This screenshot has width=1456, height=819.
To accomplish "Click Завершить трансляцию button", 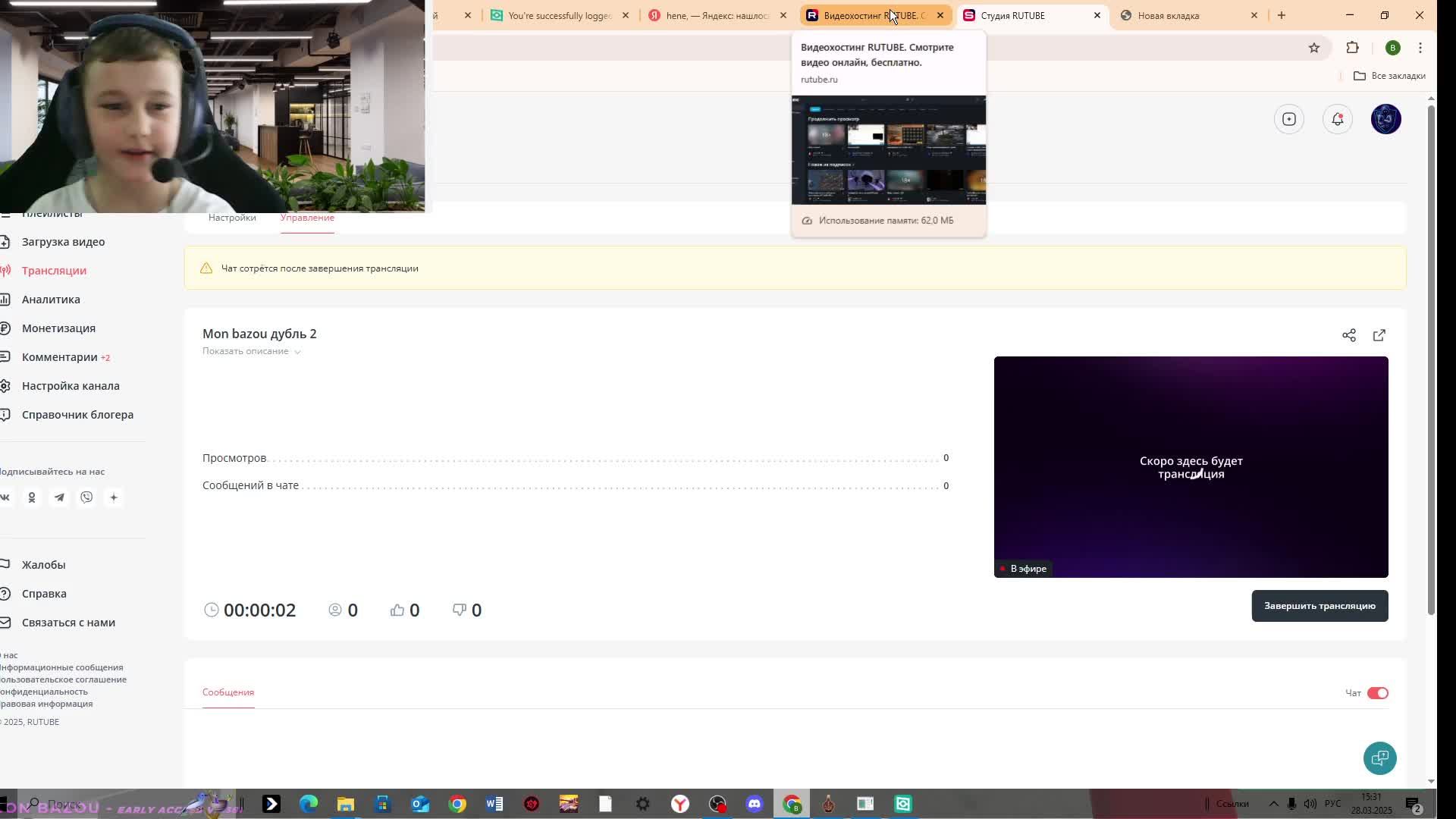I will [1319, 606].
